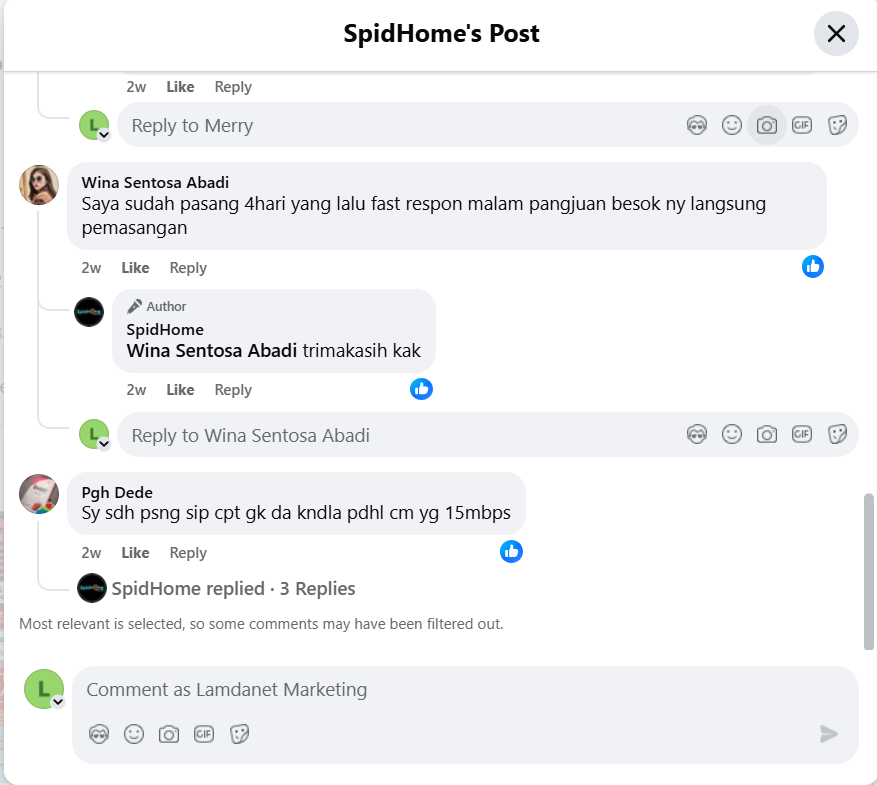877x785 pixels.
Task: Like SpidHome's trimakasih kak reply
Action: pyautogui.click(x=180, y=390)
